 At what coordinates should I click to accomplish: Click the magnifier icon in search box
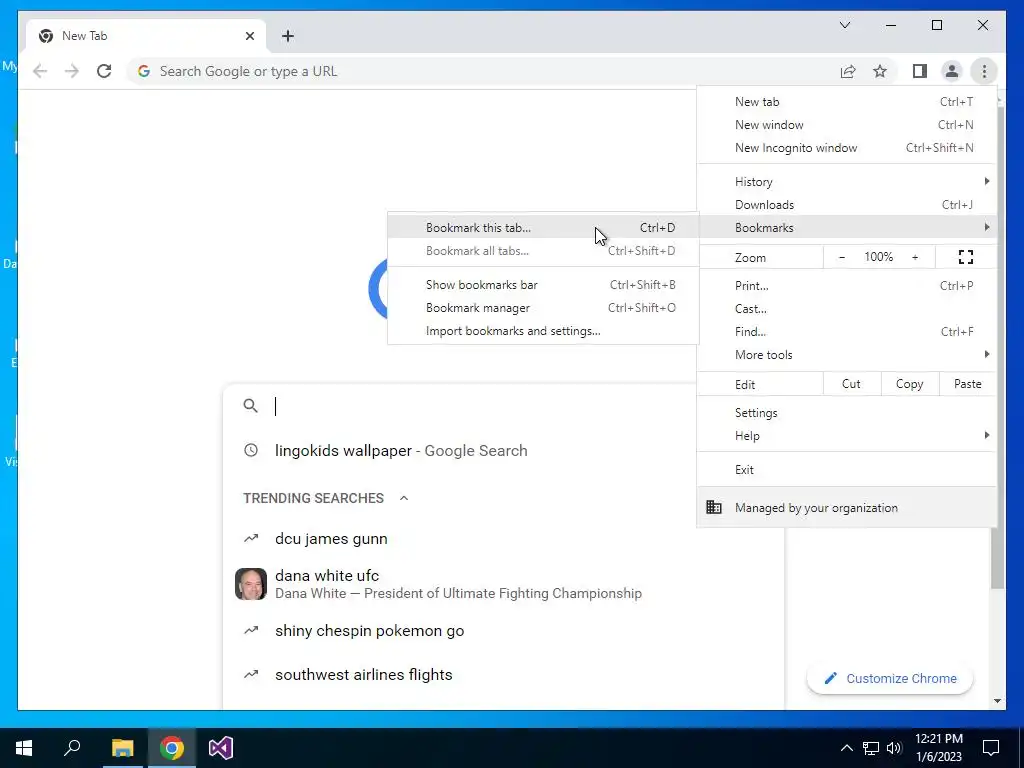250,406
